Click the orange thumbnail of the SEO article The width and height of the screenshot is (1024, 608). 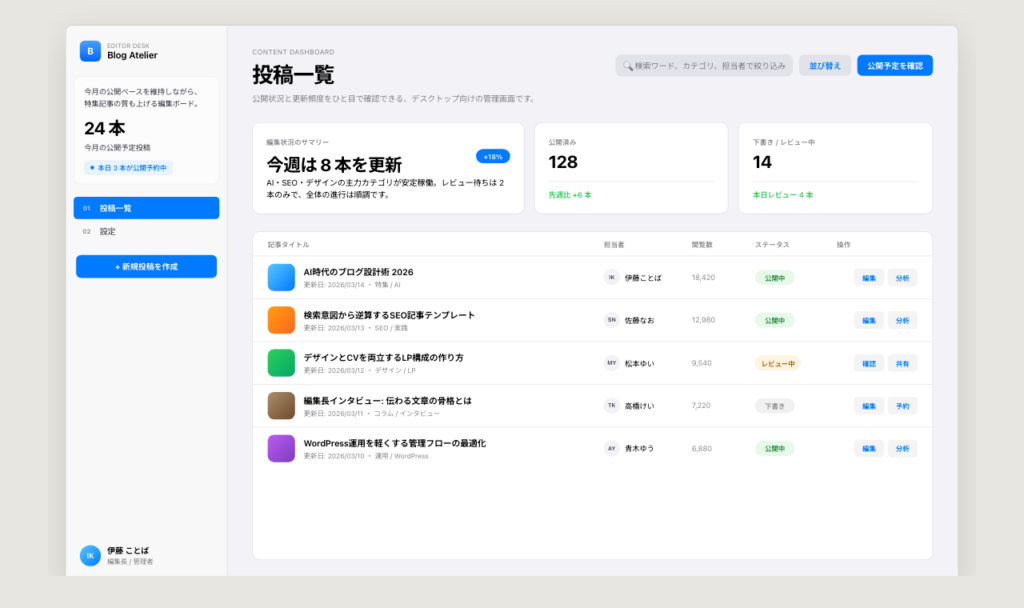pyautogui.click(x=281, y=320)
